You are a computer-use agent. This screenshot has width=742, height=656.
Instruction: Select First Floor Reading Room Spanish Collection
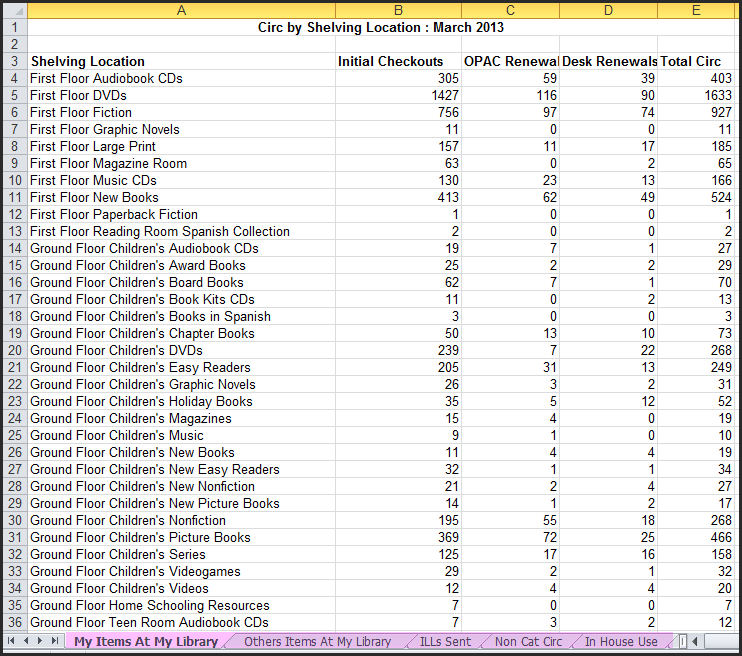pos(181,231)
